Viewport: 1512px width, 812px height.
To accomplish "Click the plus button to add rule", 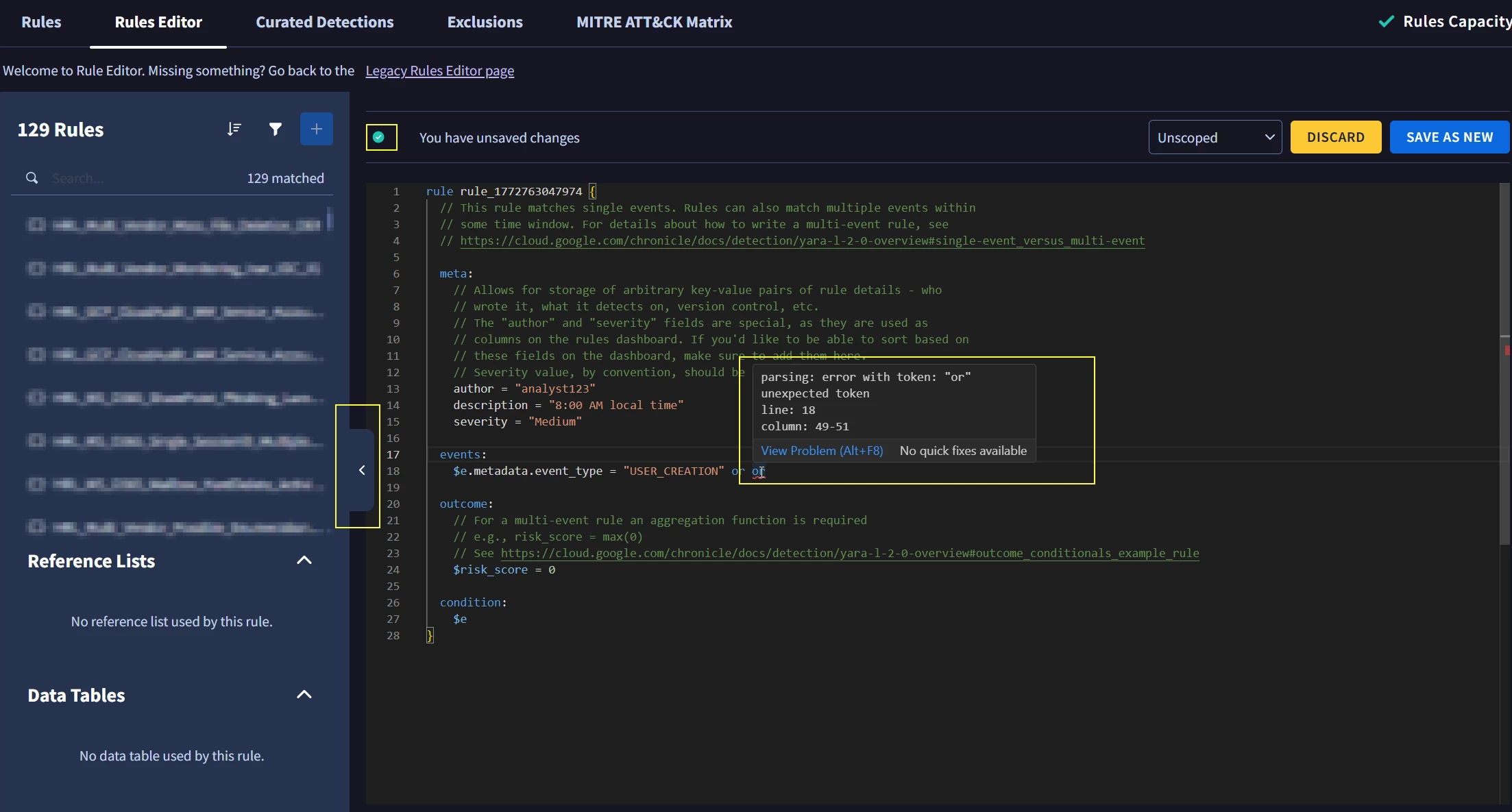I will 316,130.
